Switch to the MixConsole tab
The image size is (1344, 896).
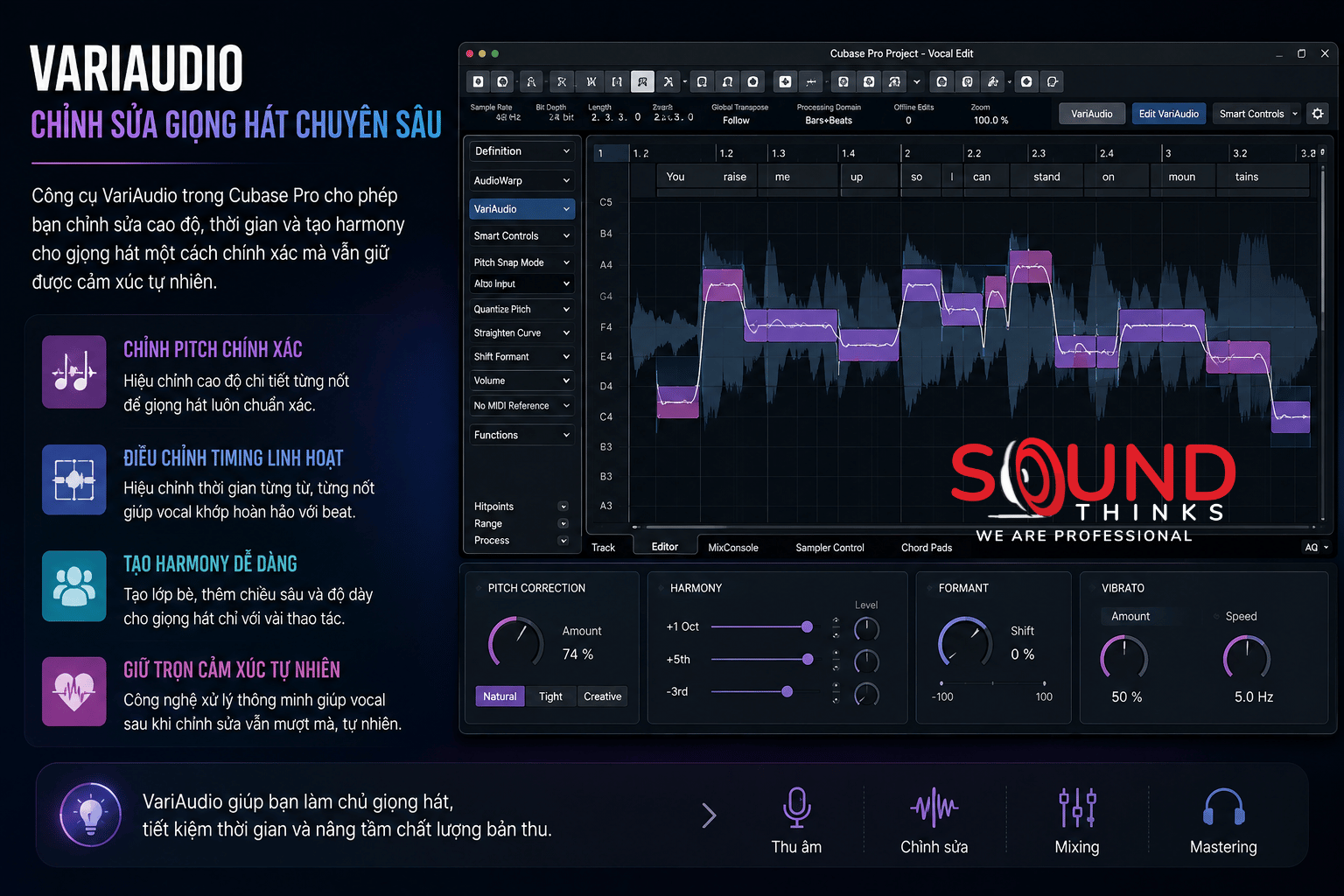click(x=733, y=548)
